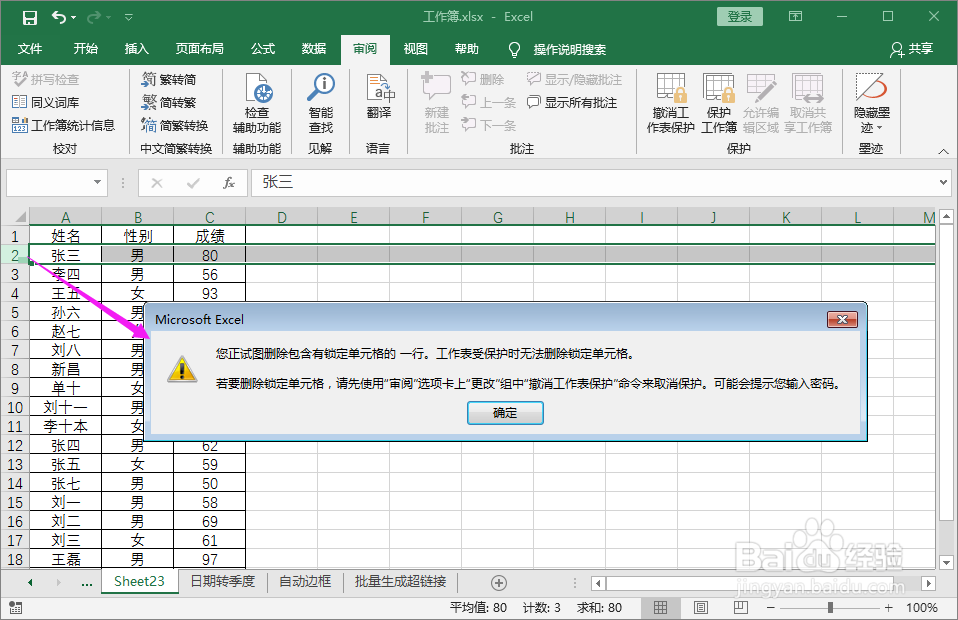Click 撤消工作表保护 unprotect sheet icon

671,103
